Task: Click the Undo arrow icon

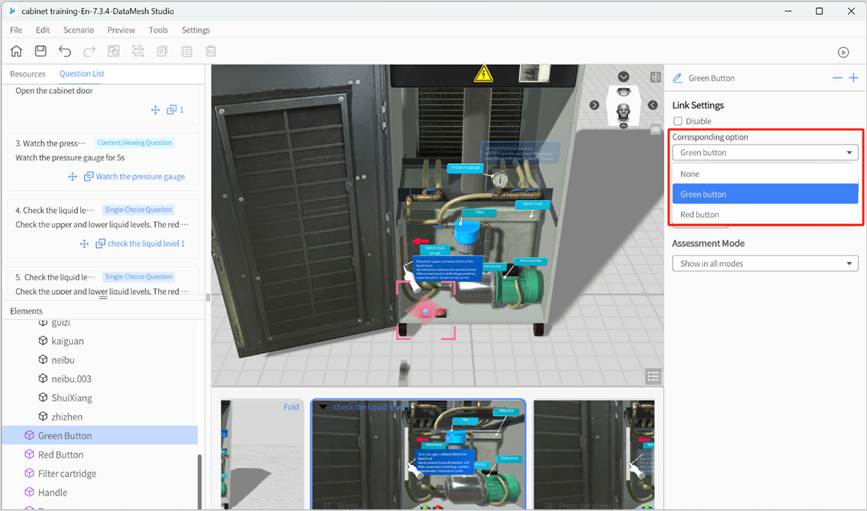Action: (x=65, y=51)
